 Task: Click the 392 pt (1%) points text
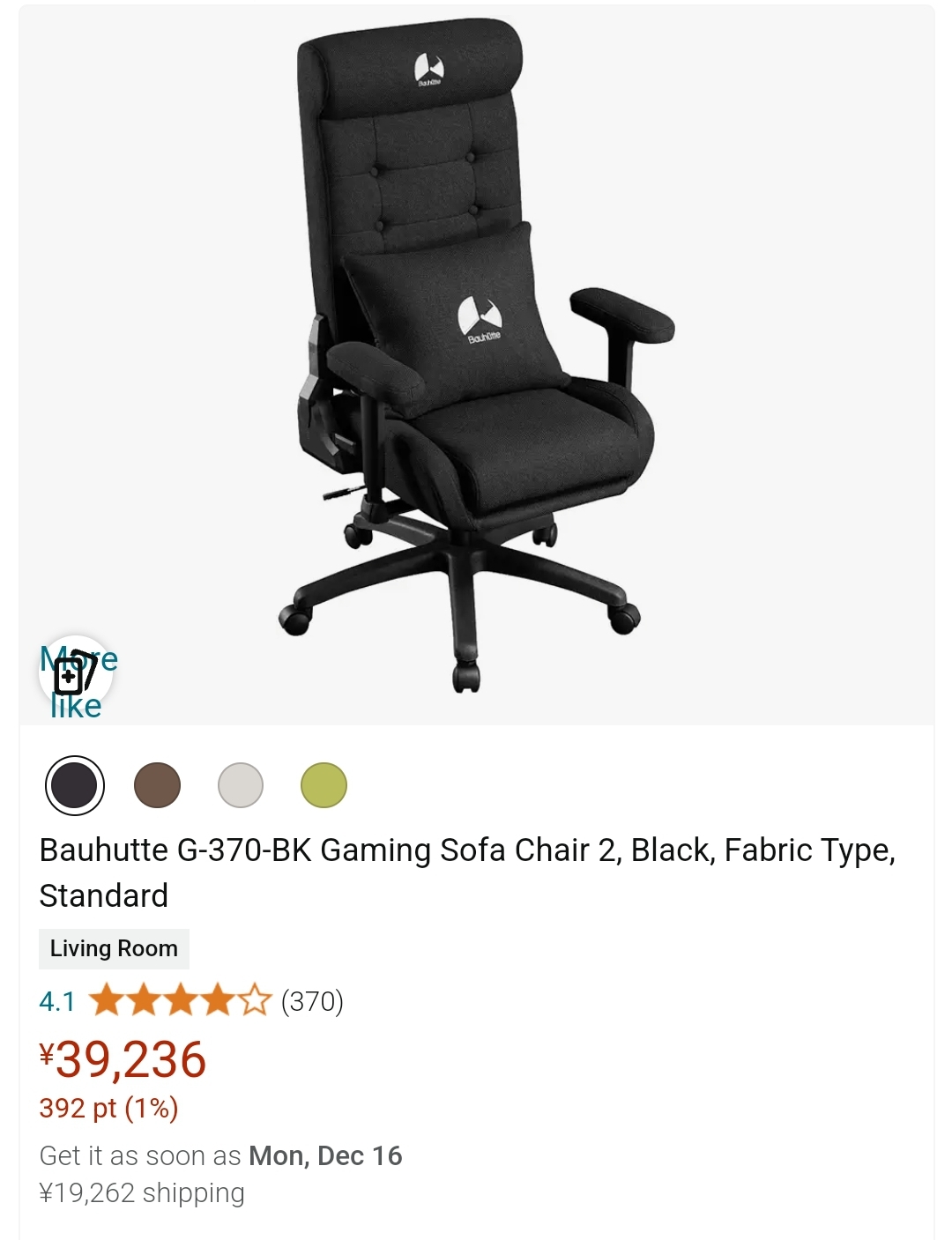(x=108, y=1108)
